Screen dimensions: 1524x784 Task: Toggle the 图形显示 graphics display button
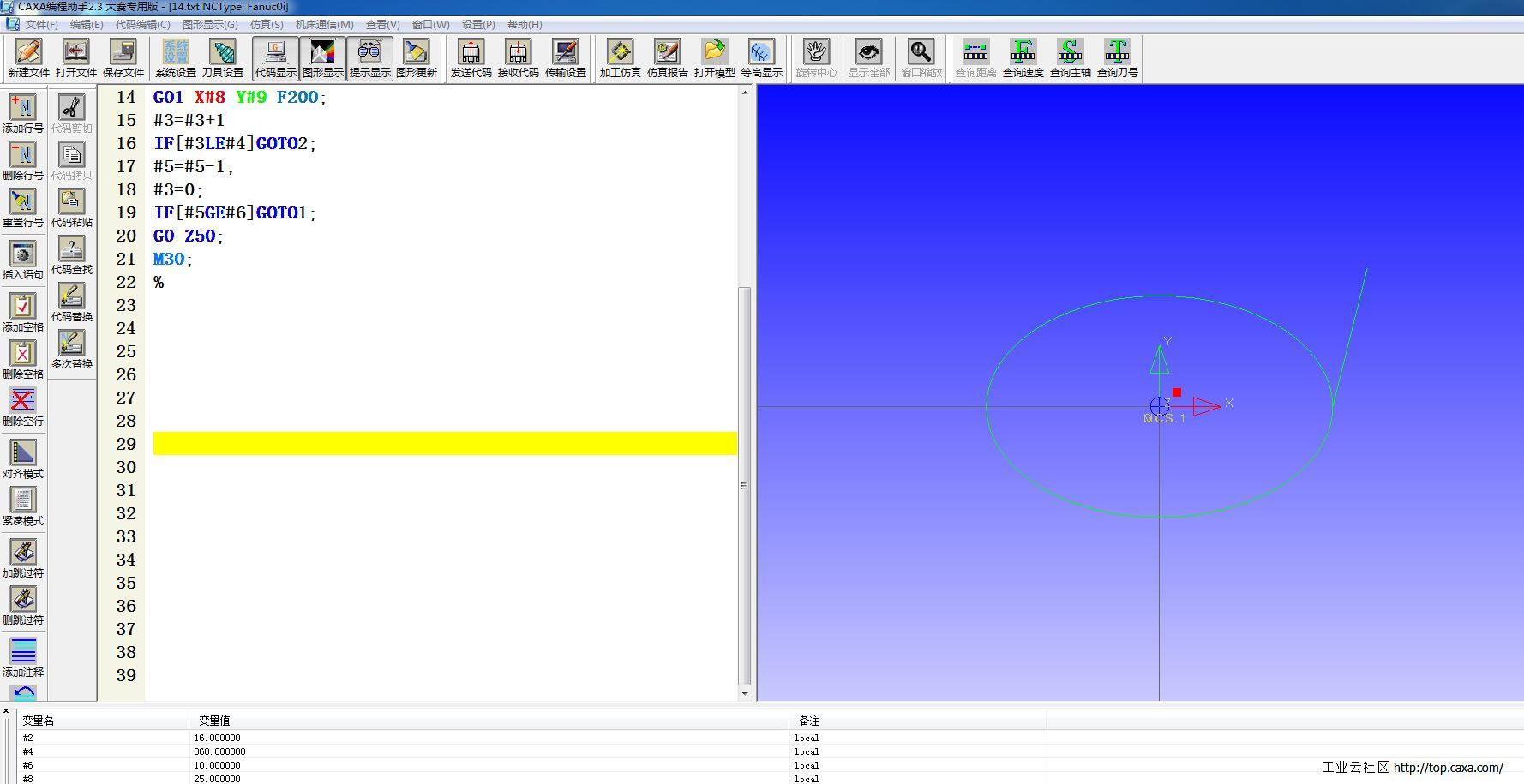[x=322, y=58]
